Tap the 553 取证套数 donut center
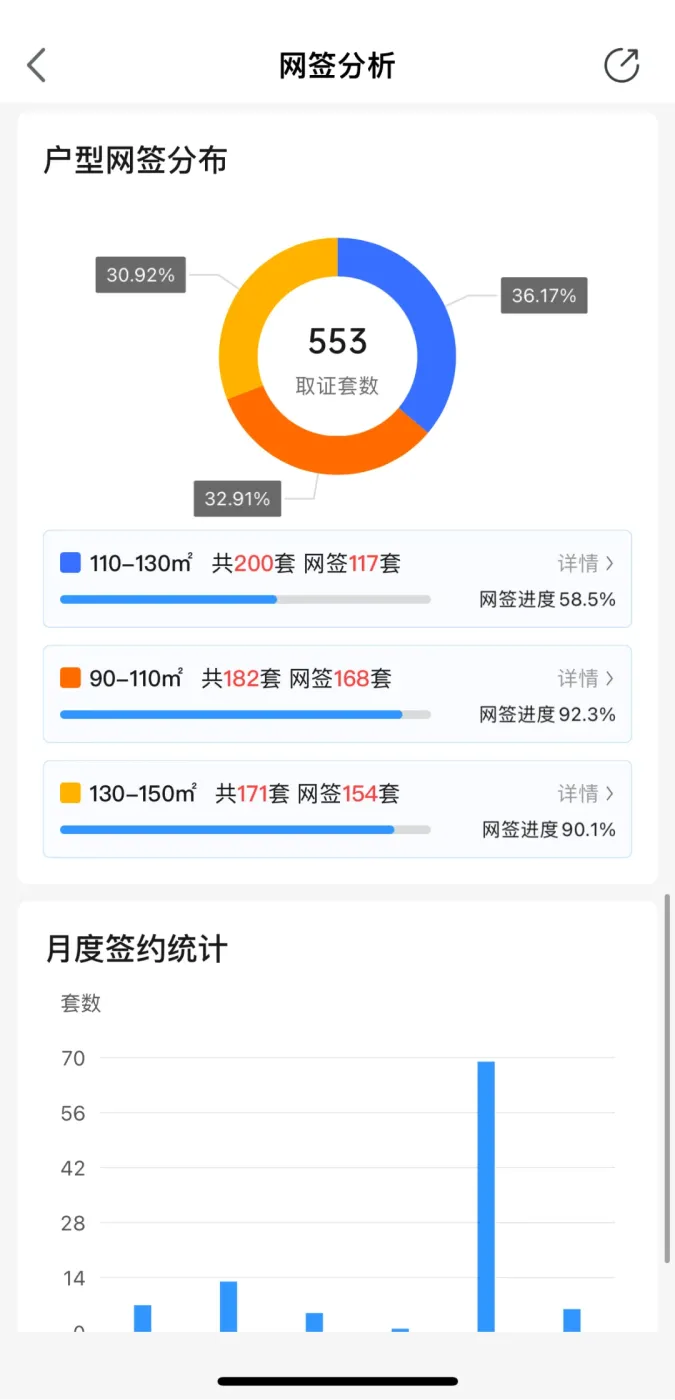Screen dimensions: 675x1400 coord(337,357)
